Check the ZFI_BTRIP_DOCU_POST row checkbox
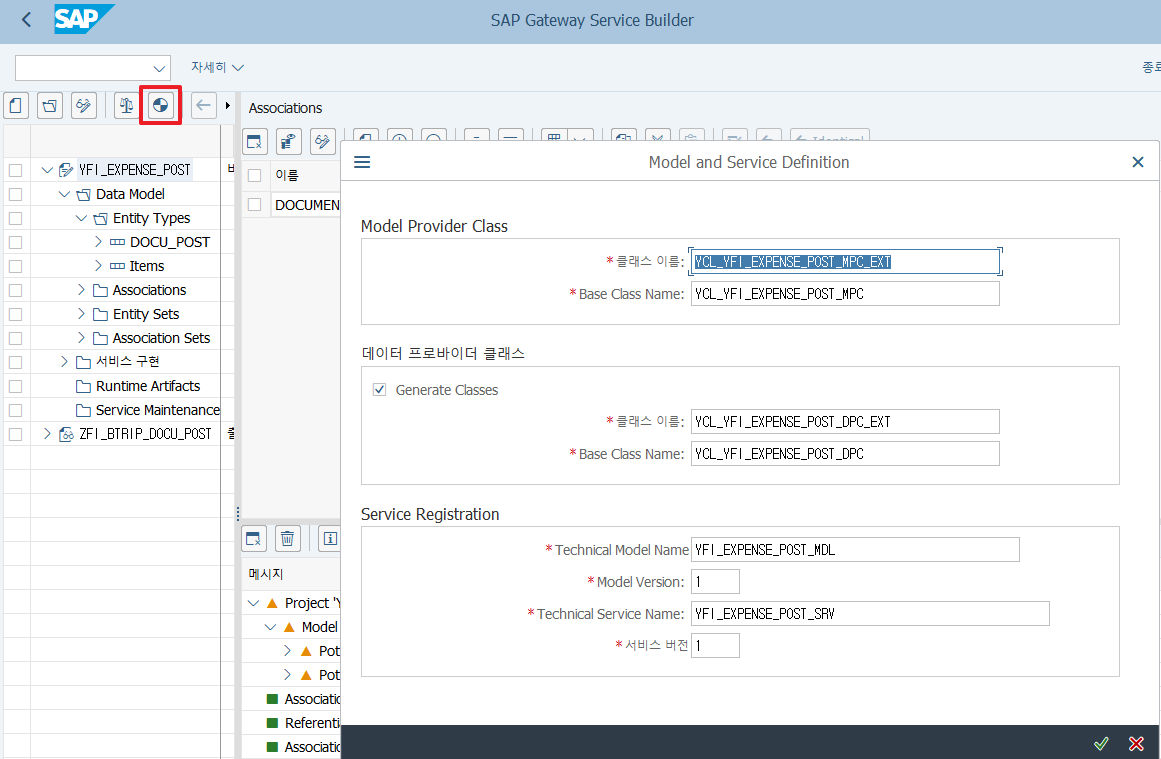Image resolution: width=1161 pixels, height=759 pixels. click(16, 434)
